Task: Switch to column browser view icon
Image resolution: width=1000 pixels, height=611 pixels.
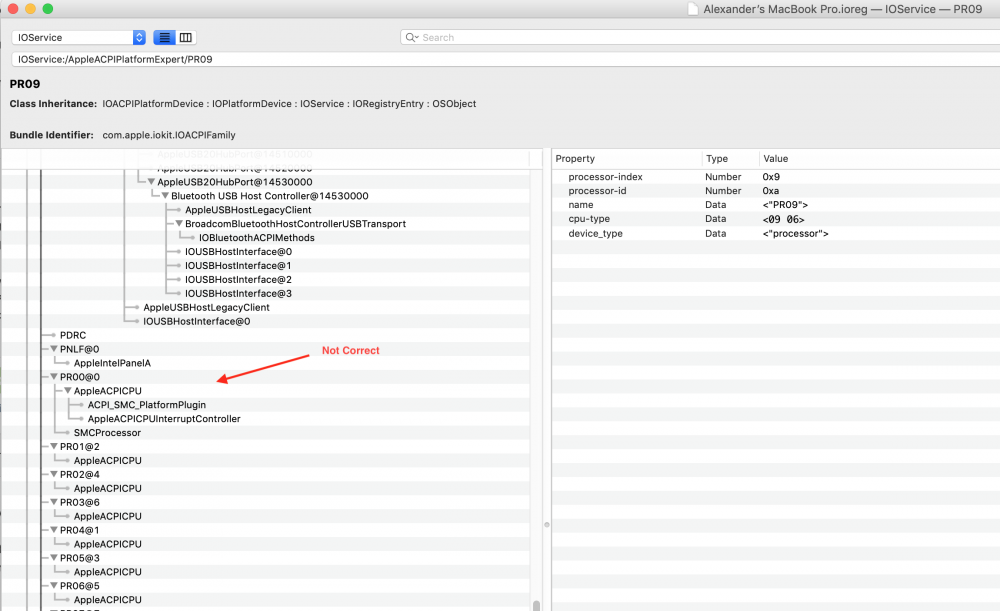Action: [186, 38]
